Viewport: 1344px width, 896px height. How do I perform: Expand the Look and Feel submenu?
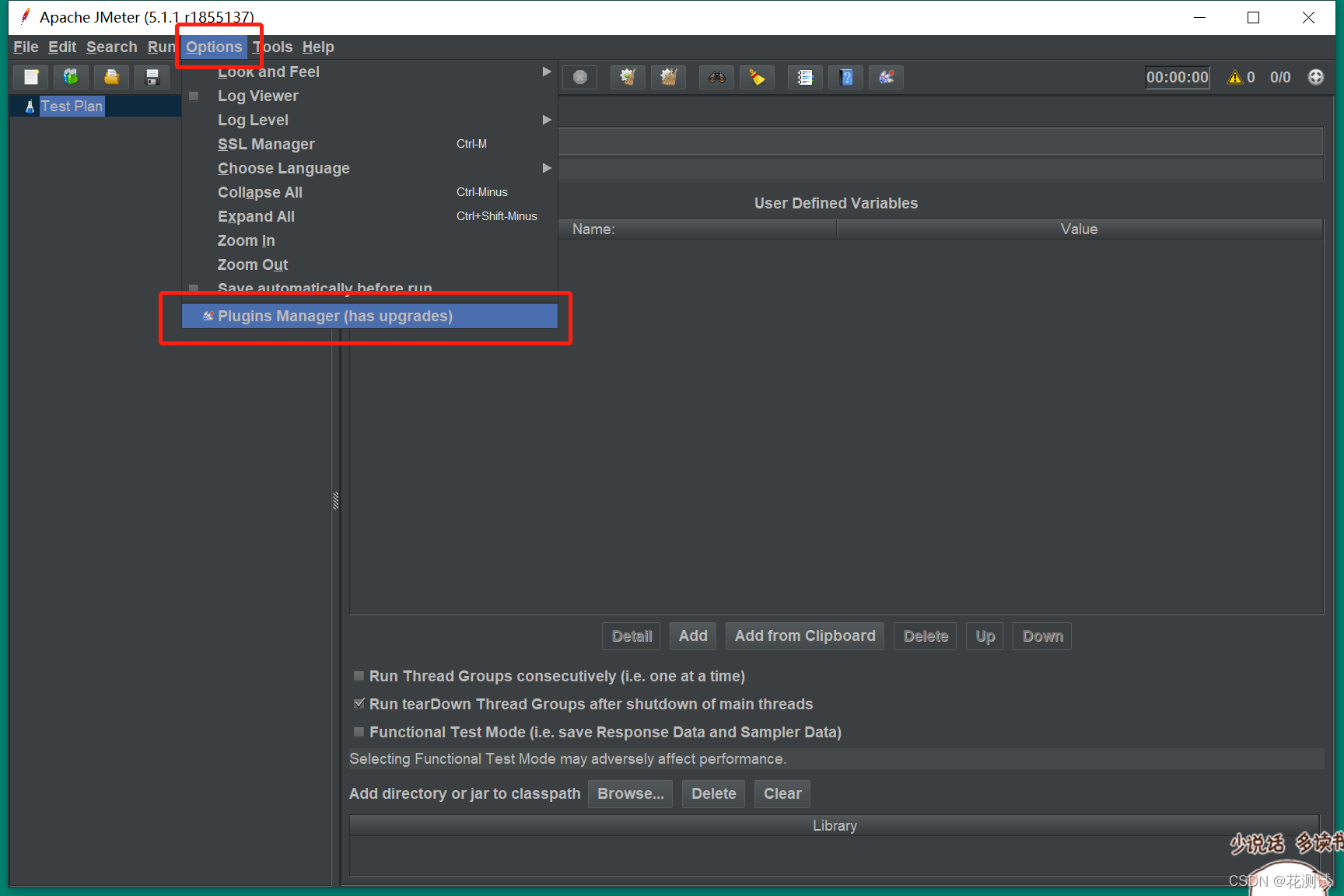click(370, 72)
